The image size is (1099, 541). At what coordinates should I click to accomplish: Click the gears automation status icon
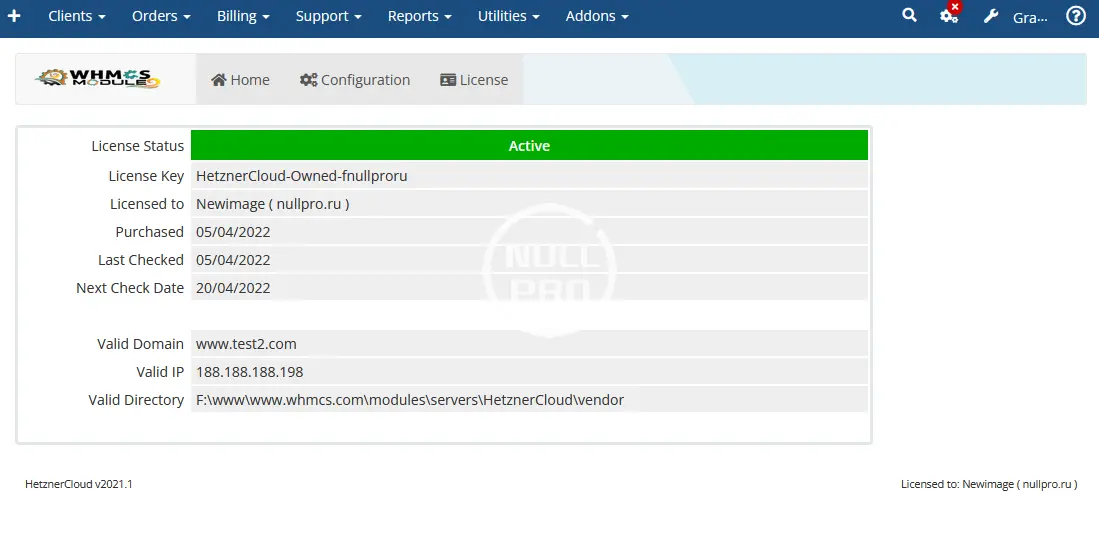click(x=949, y=16)
